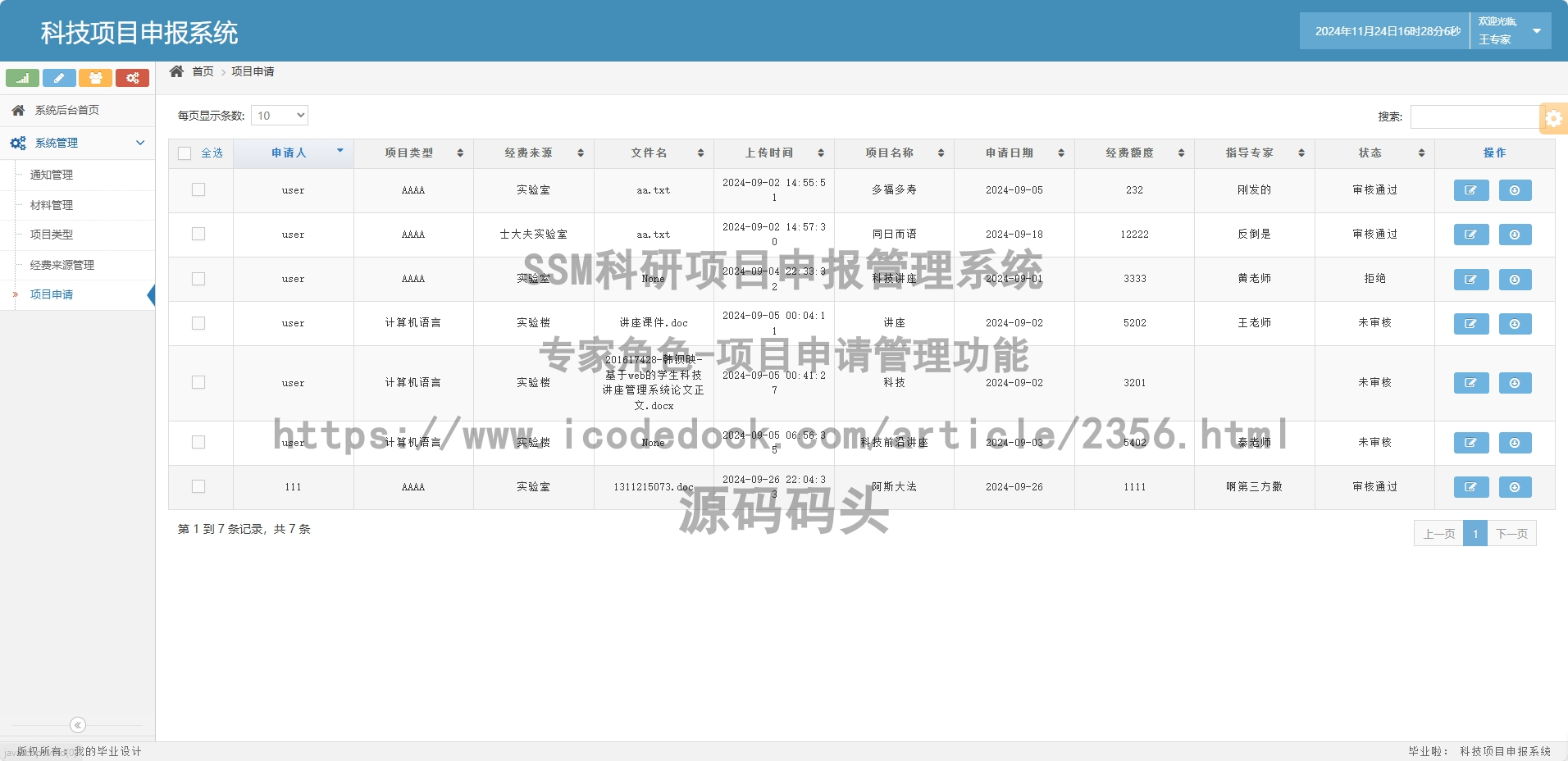
Task: Click the 士大夫实验室 funding source cell
Action: click(x=534, y=235)
